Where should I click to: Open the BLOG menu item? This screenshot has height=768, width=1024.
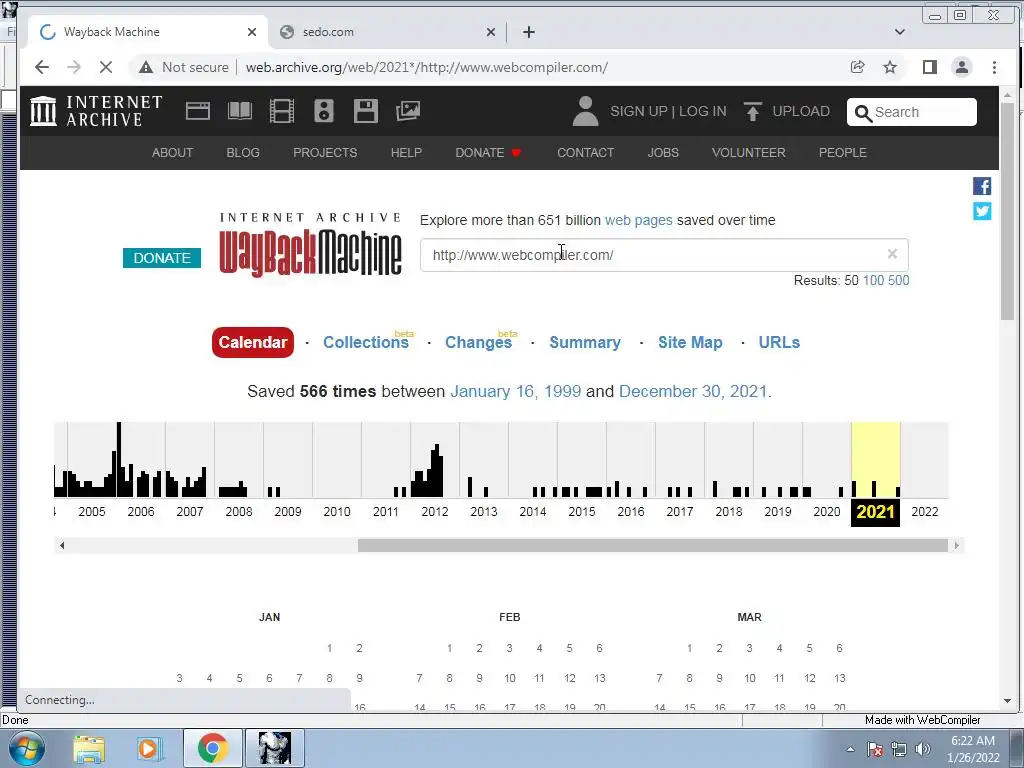(x=243, y=153)
